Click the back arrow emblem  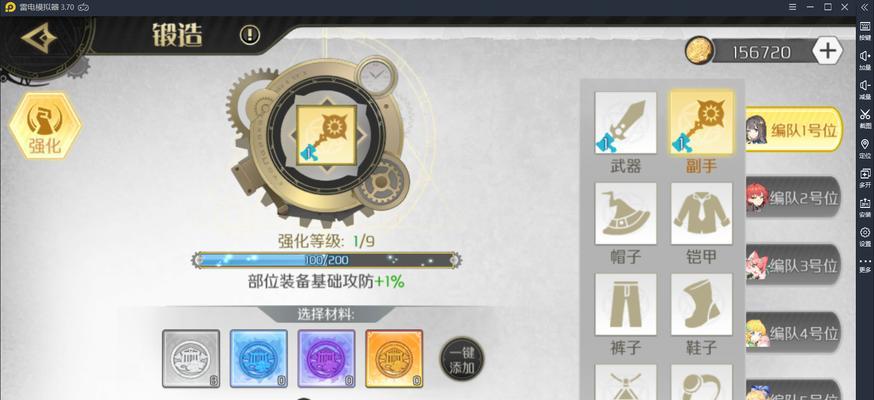pyautogui.click(x=40, y=39)
